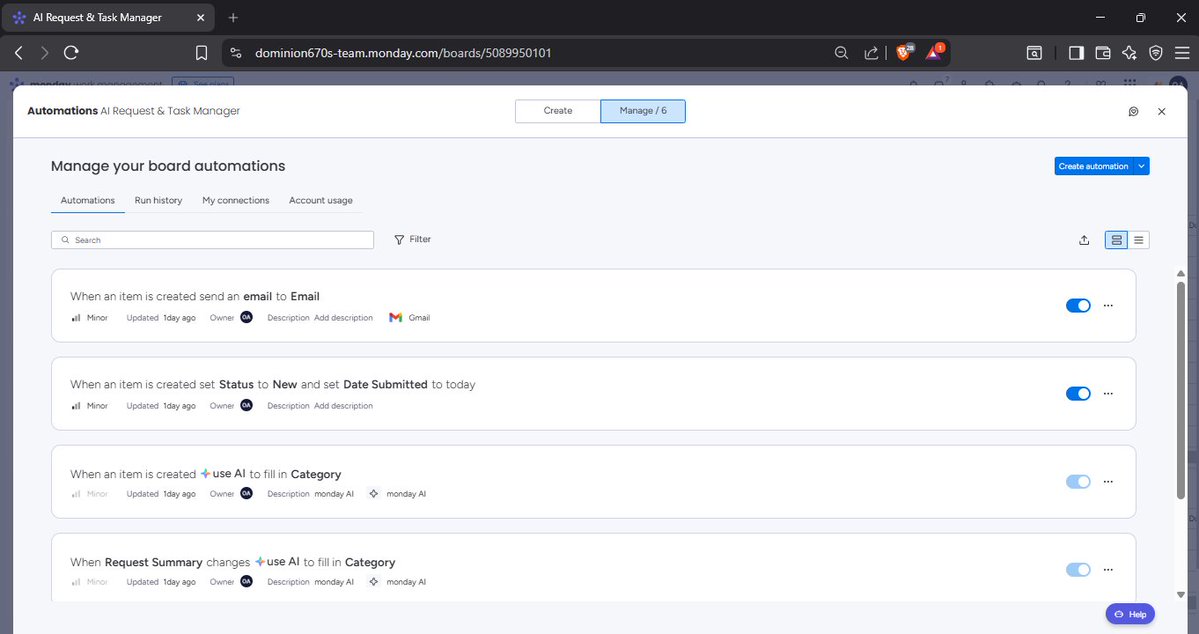Open Brave Shields lion icon
Viewport: 1199px width, 634px height.
point(904,52)
